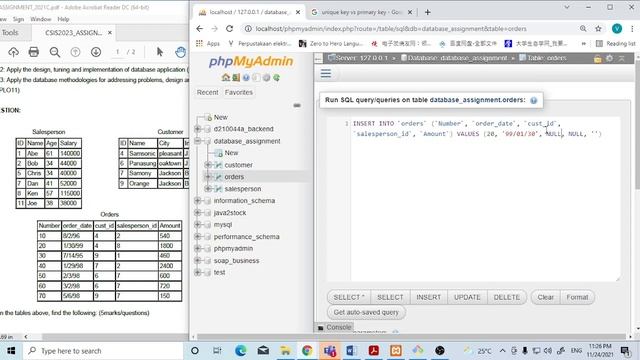
Task: Open the navigation settings gear icon
Action: [x=267, y=78]
